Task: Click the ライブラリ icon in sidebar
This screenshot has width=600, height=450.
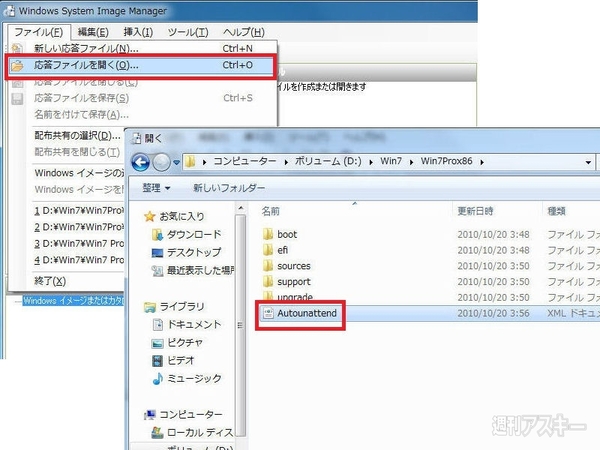Action: pyautogui.click(x=150, y=307)
